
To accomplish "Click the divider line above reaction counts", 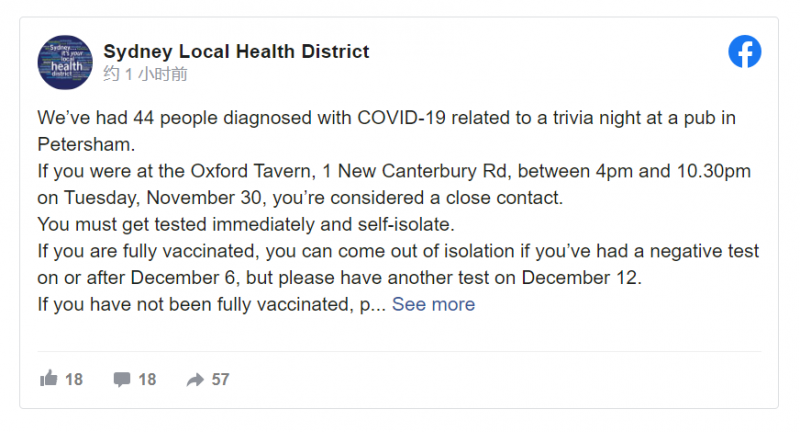I will (x=399, y=351).
